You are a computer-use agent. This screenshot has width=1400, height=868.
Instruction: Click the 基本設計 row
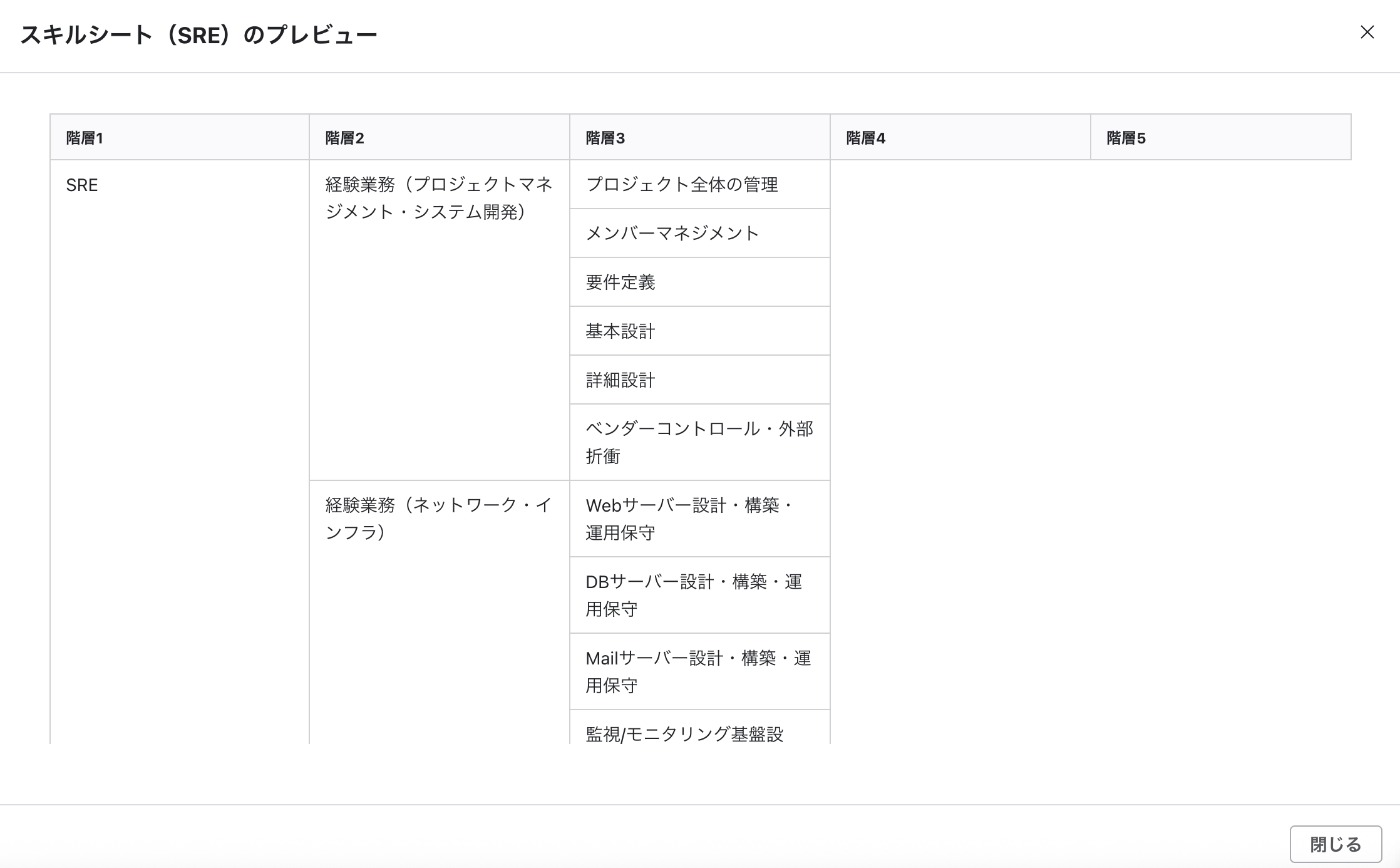pyautogui.click(x=620, y=331)
